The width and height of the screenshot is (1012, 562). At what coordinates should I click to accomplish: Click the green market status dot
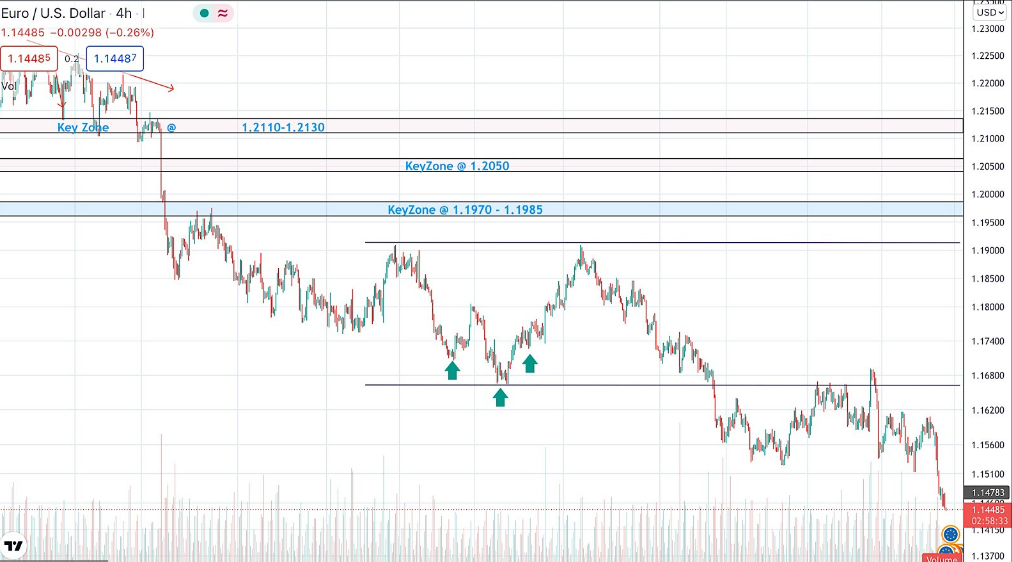click(x=205, y=14)
